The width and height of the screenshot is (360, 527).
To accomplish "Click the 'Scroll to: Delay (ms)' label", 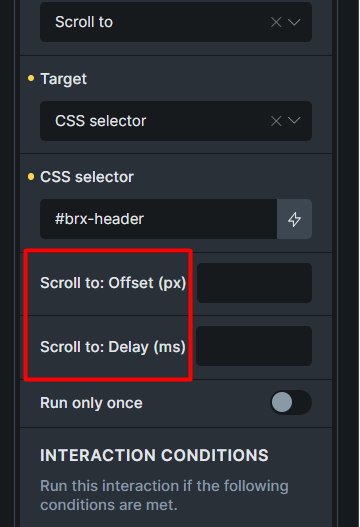I will pyautogui.click(x=113, y=347).
